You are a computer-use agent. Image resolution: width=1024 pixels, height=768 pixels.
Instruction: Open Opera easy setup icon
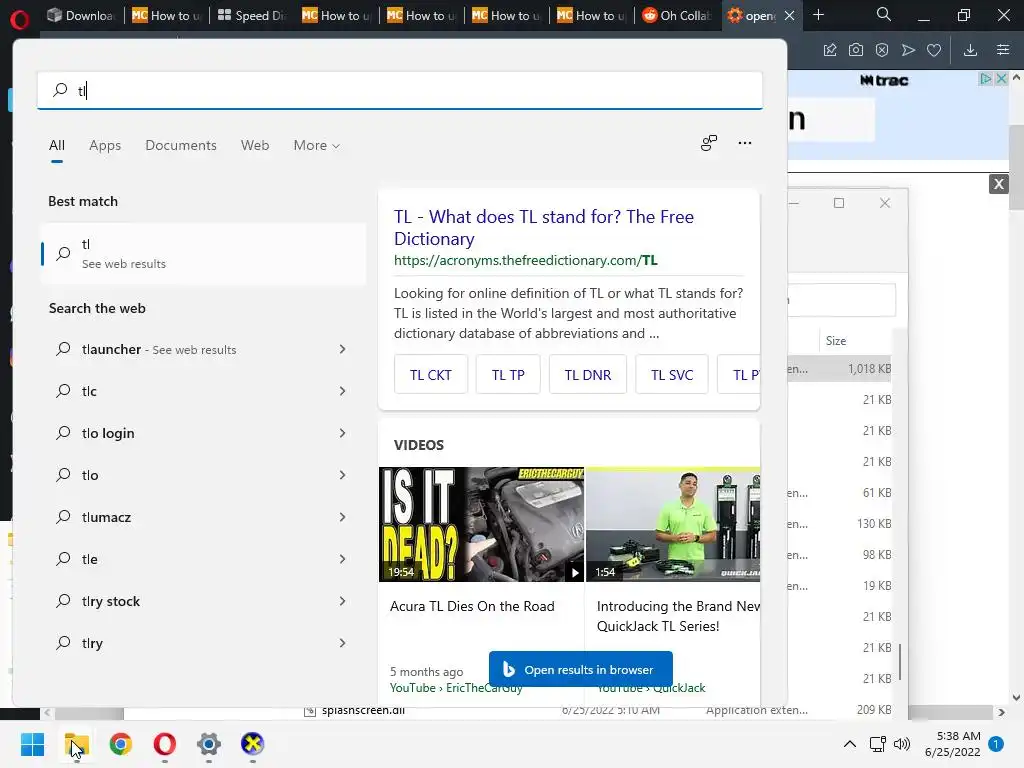pyautogui.click(x=1003, y=50)
